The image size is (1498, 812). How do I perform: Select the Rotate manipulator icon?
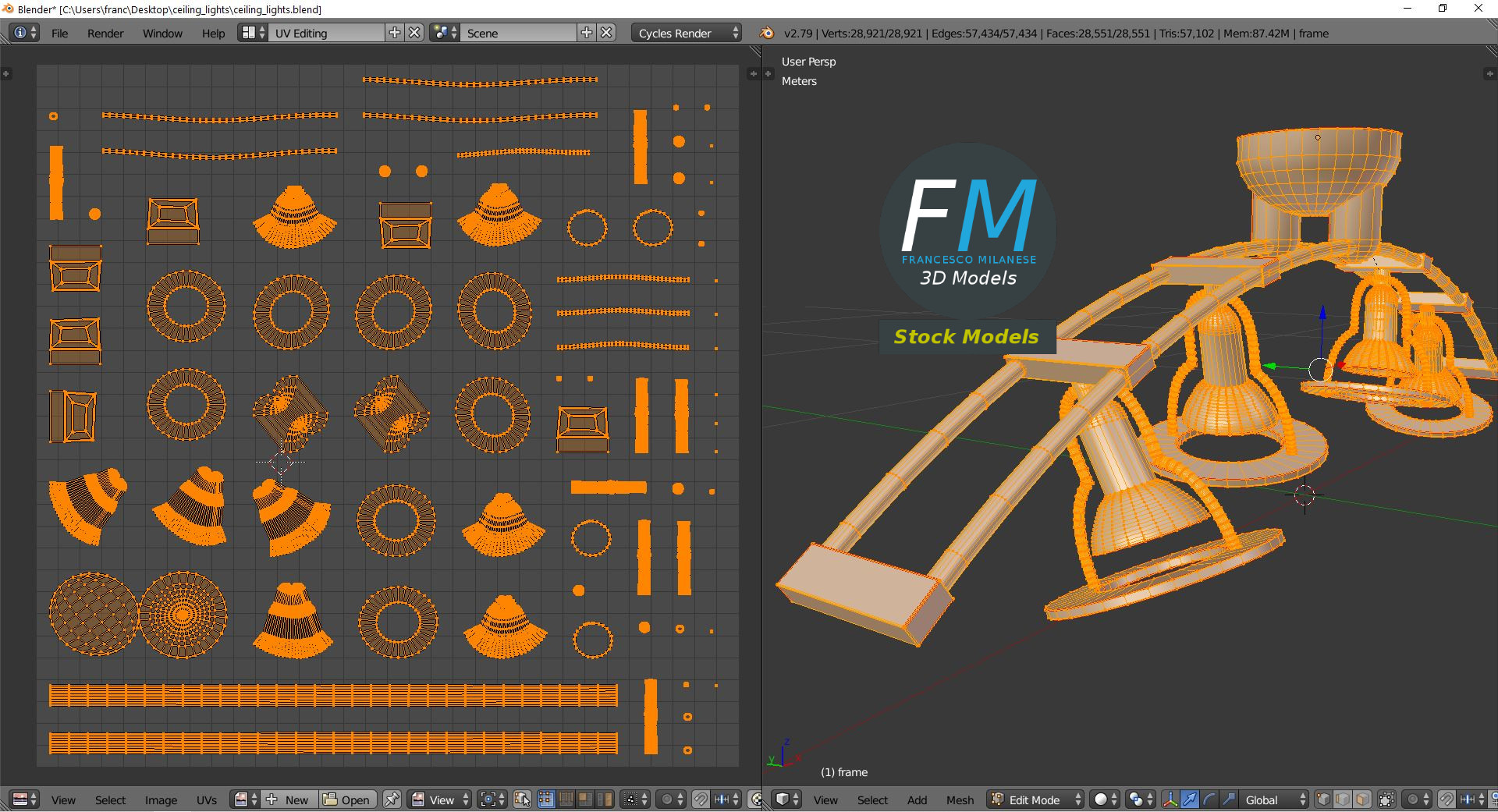[x=1209, y=800]
